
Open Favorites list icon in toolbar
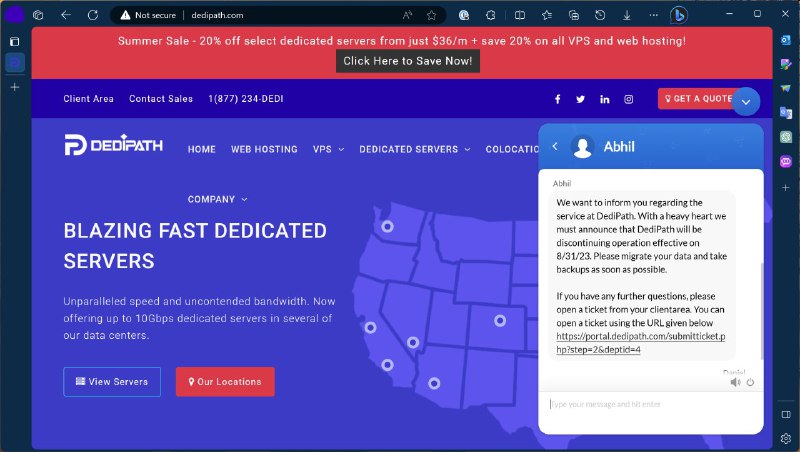[x=547, y=15]
